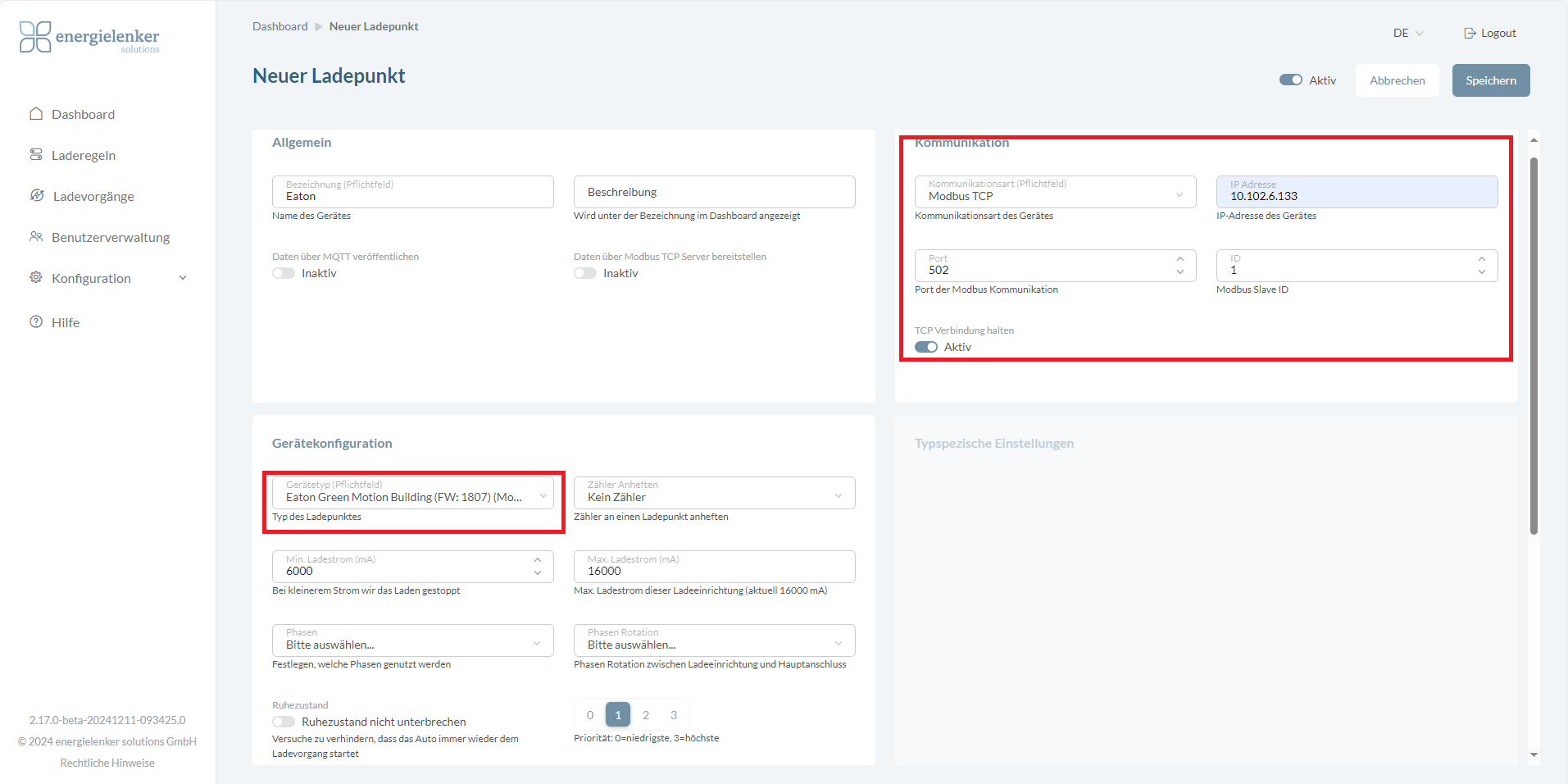Click the Dashboard breadcrumb link

tap(280, 26)
